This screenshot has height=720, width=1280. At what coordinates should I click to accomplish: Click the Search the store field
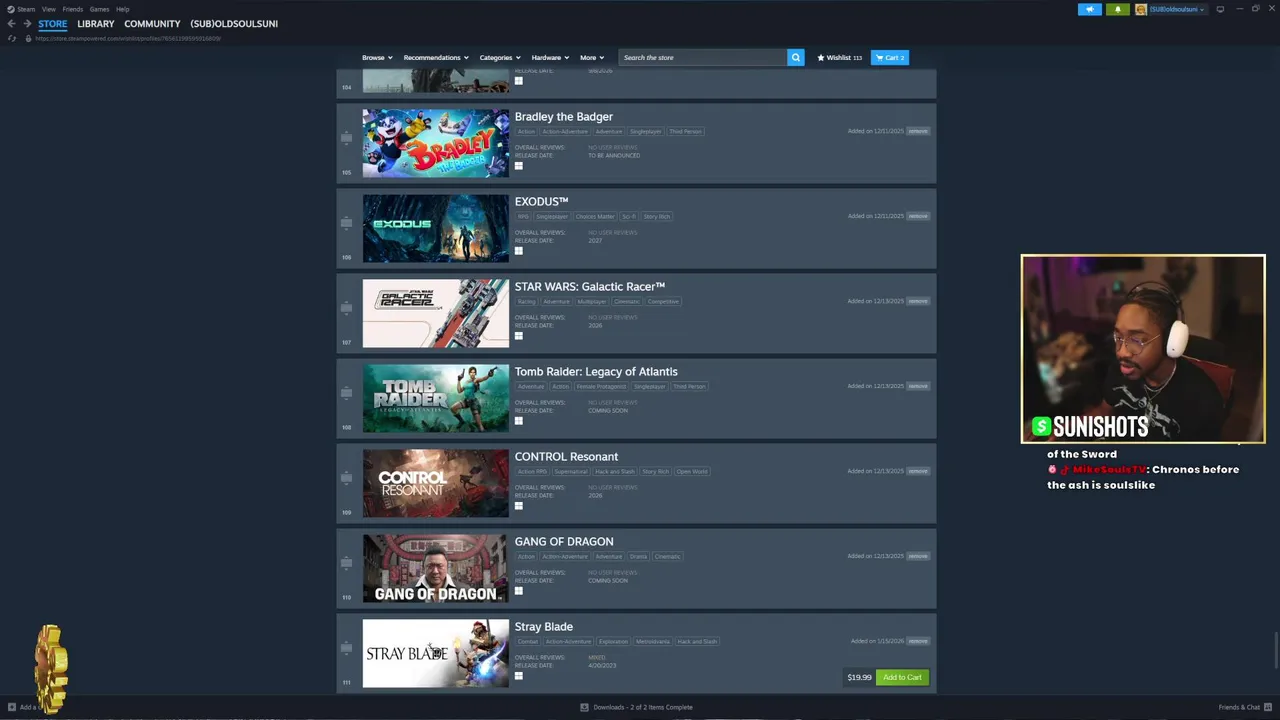point(702,57)
